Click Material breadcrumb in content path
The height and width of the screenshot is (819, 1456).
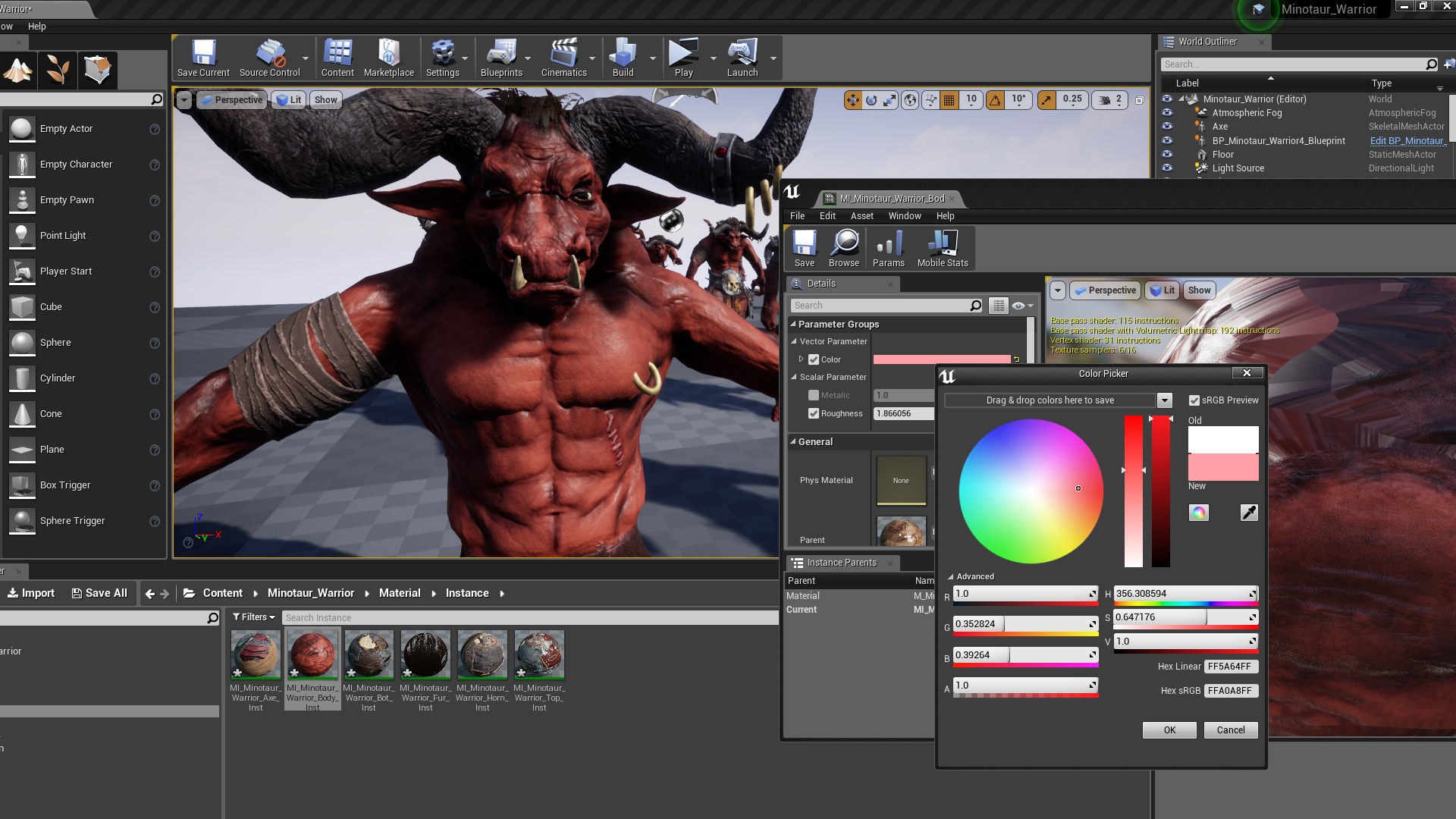click(400, 593)
